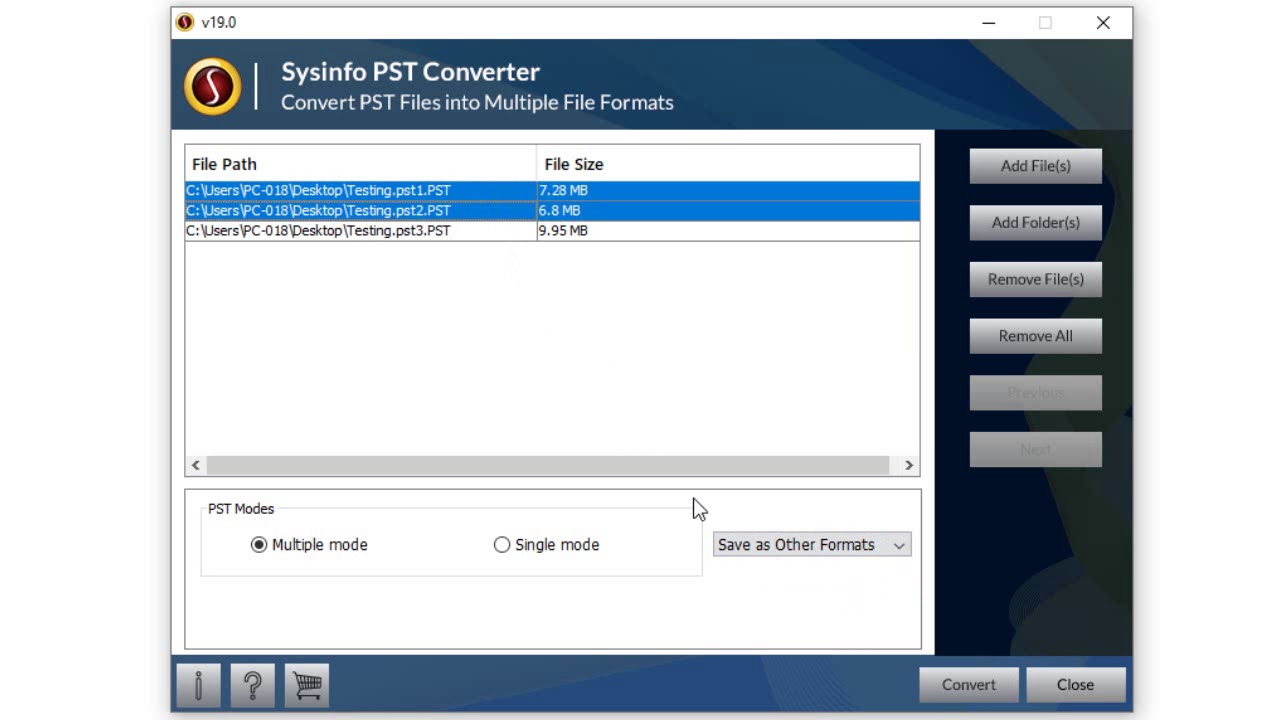The width and height of the screenshot is (1280, 720).
Task: Open the info icon at bottom bar
Action: click(198, 685)
